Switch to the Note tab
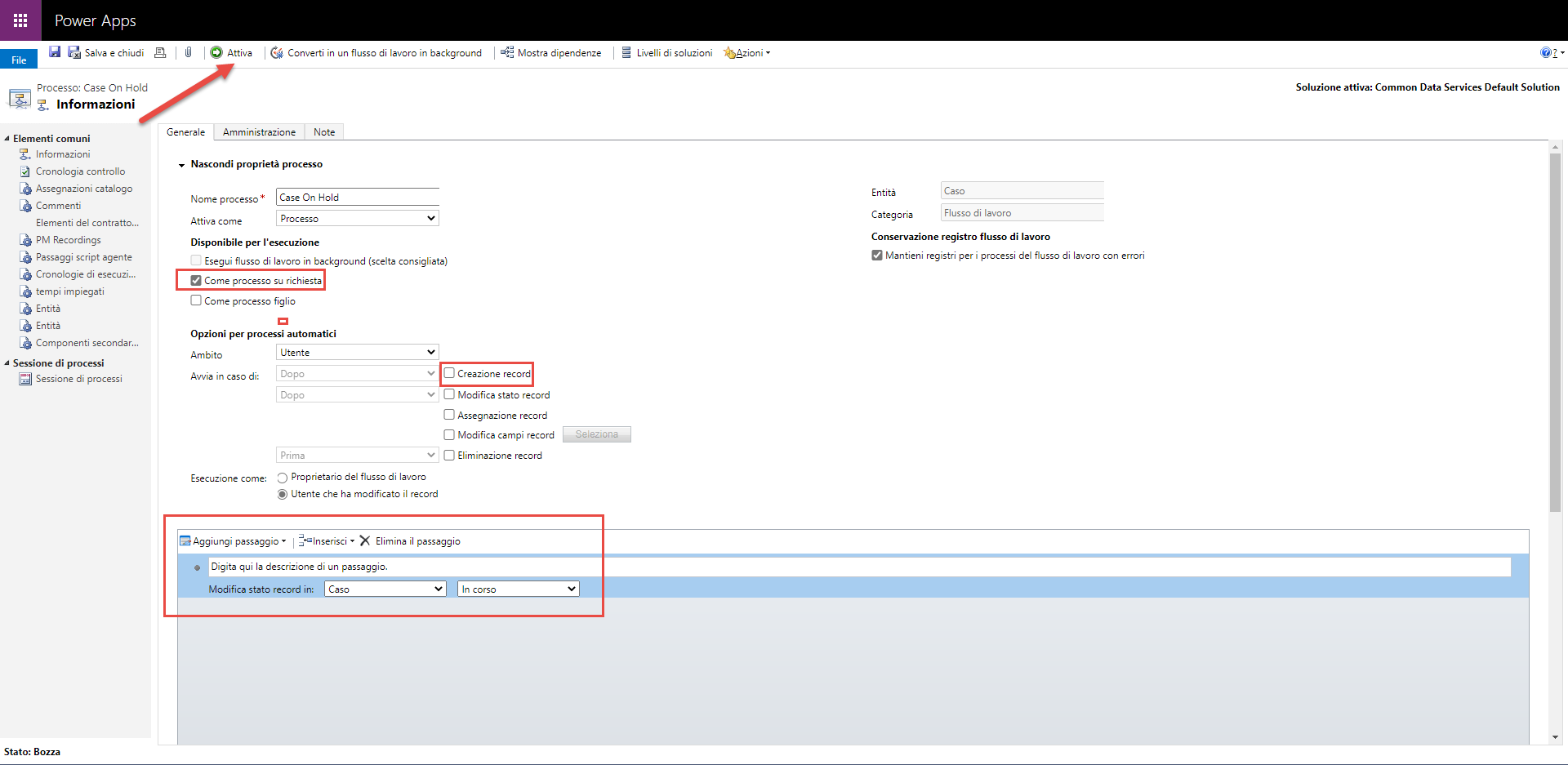 click(x=324, y=131)
